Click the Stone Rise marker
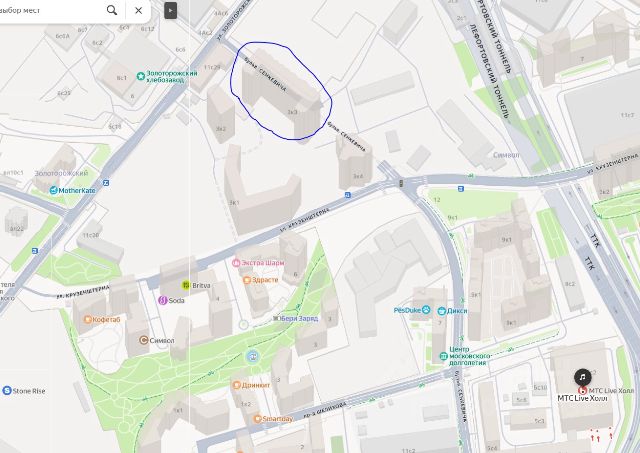 7,391
